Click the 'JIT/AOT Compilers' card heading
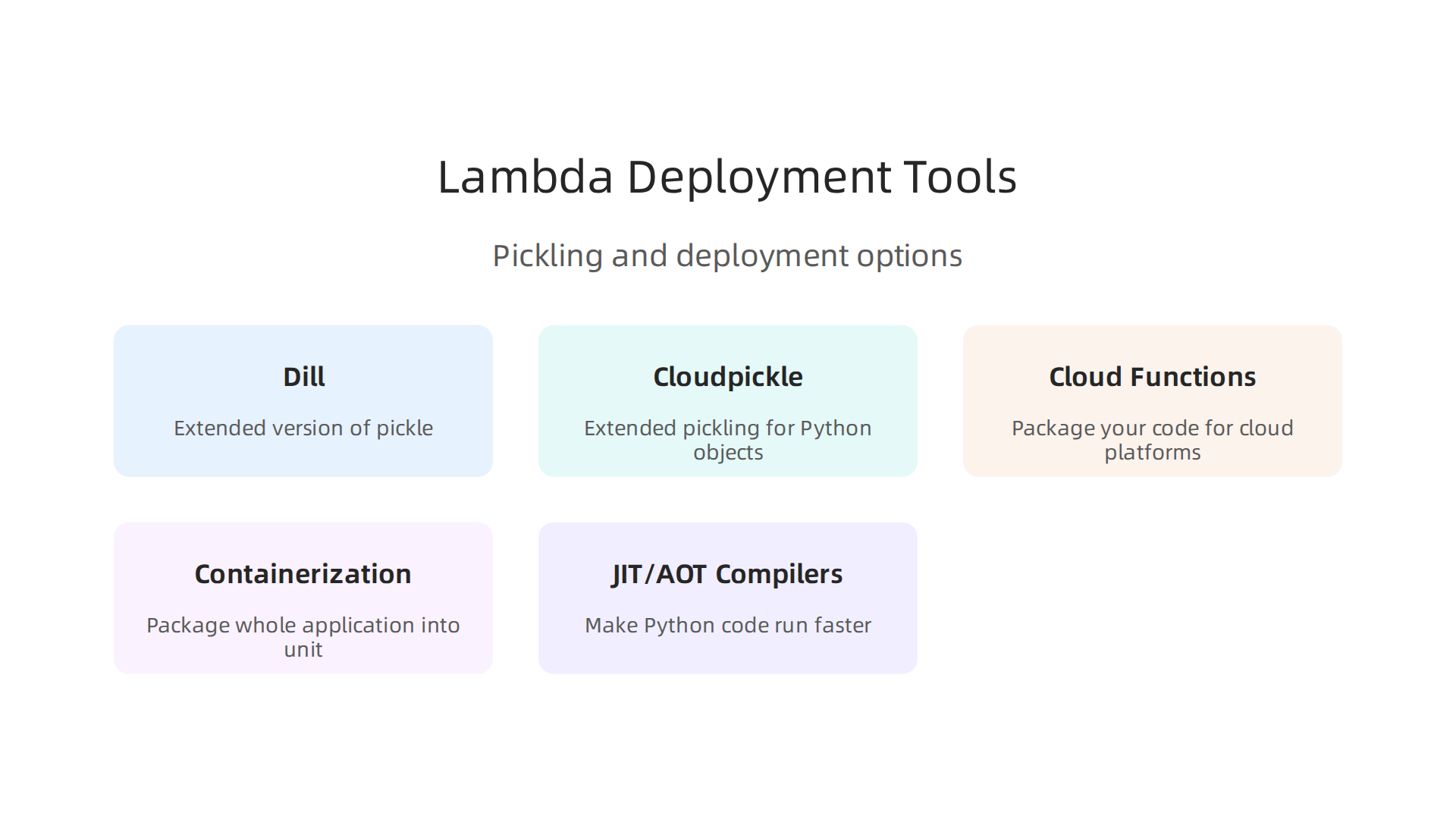The width and height of the screenshot is (1456, 819). coord(727,575)
